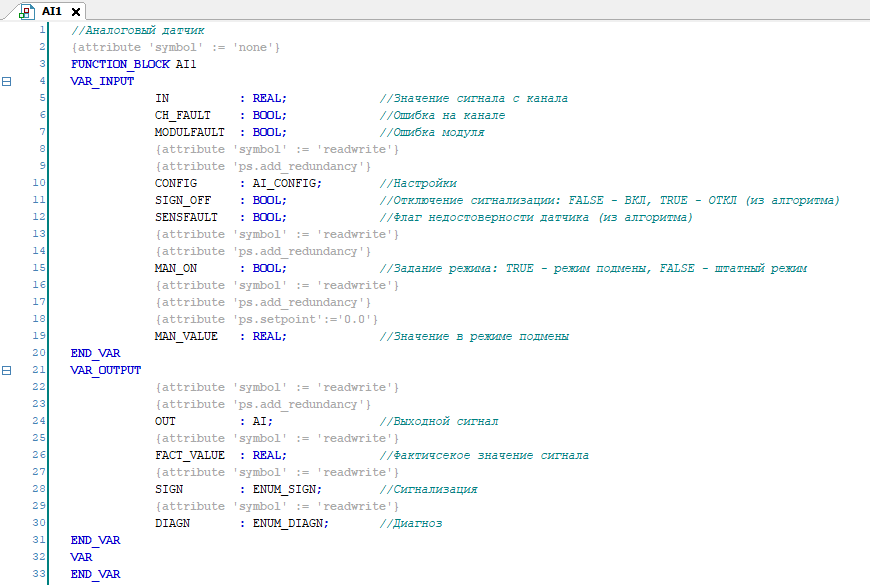The width and height of the screenshot is (870, 585).
Task: Click the AI_CONFIG type of CONFIG
Action: (286, 183)
